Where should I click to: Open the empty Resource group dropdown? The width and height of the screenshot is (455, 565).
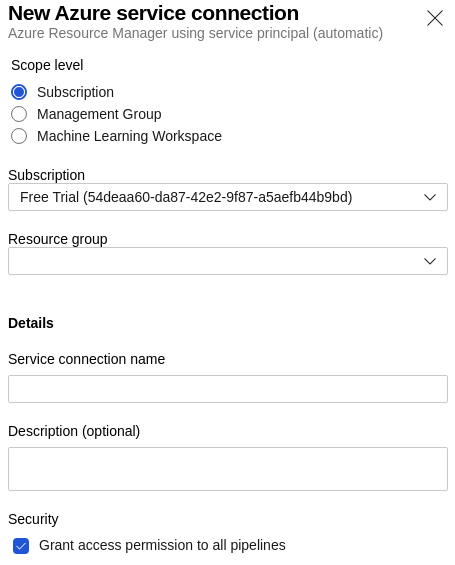click(x=228, y=261)
